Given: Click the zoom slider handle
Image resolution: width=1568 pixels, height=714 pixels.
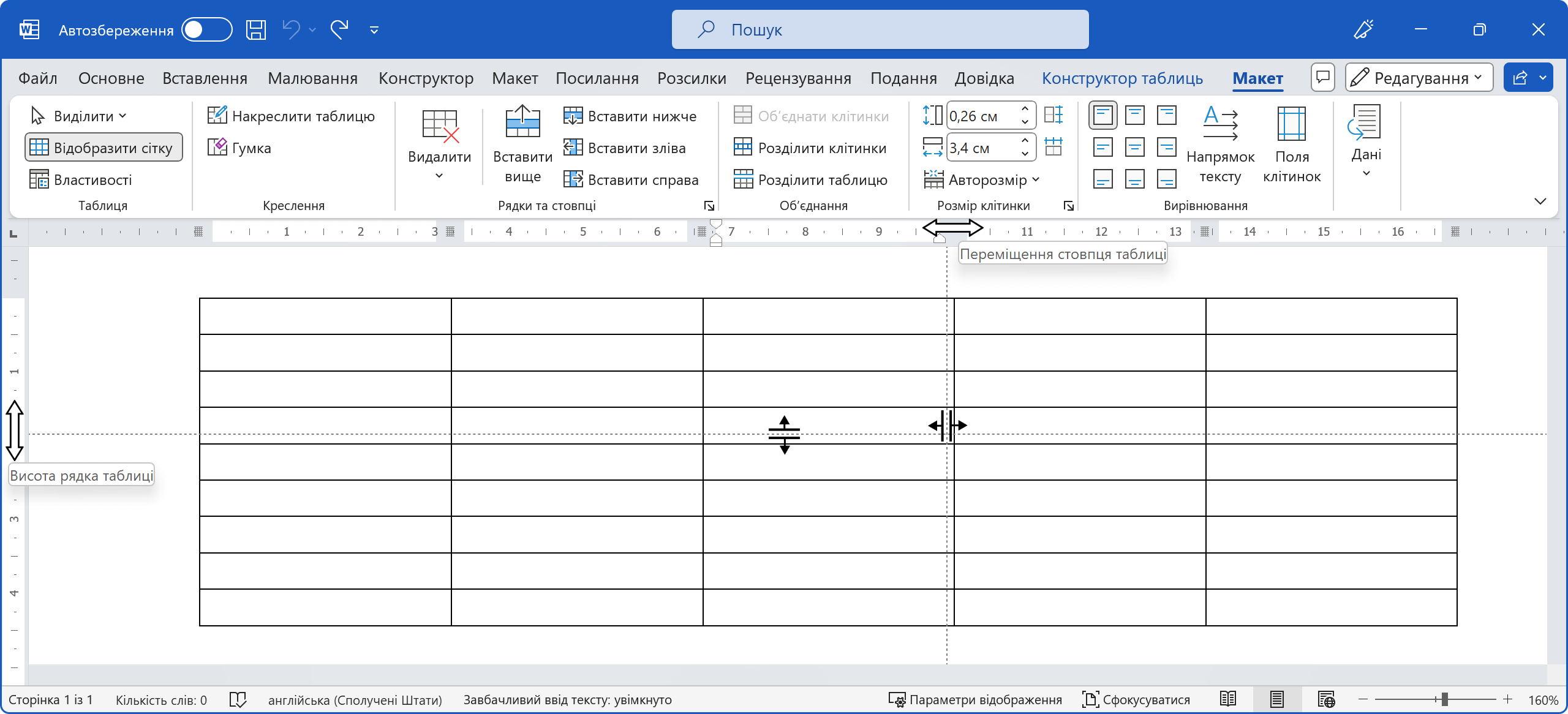Looking at the screenshot, I should pyautogui.click(x=1444, y=699).
